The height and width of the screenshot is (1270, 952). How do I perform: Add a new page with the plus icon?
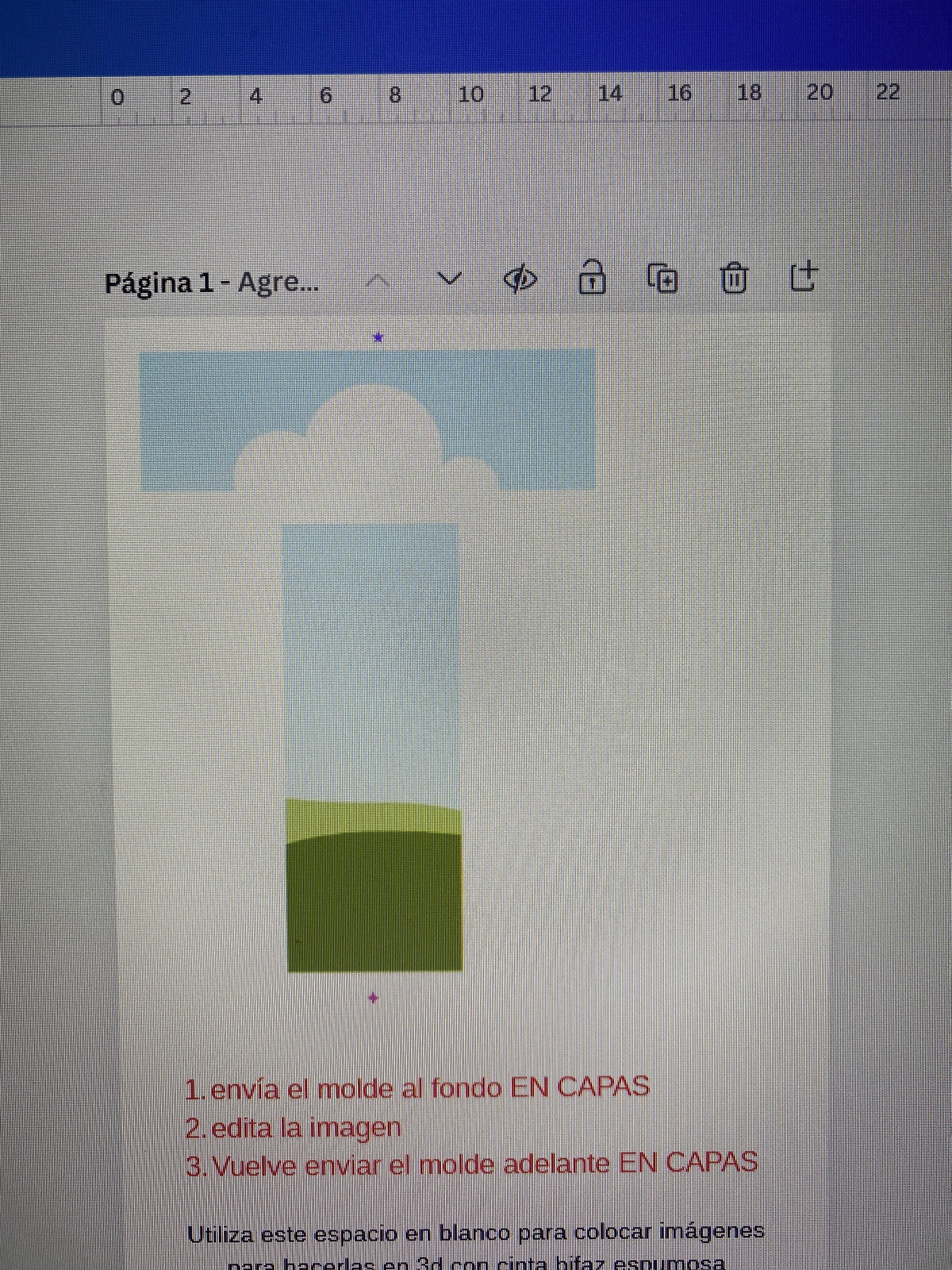[804, 277]
